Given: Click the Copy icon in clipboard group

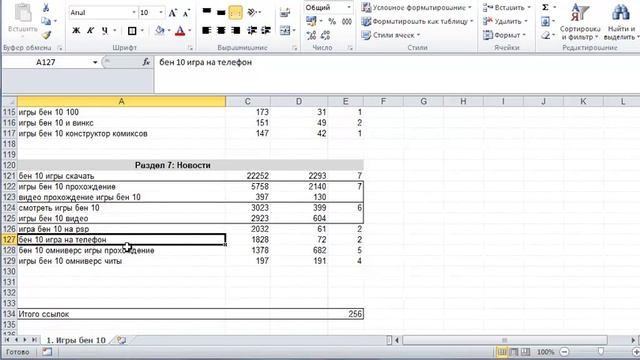Looking at the screenshot, I should pos(46,21).
